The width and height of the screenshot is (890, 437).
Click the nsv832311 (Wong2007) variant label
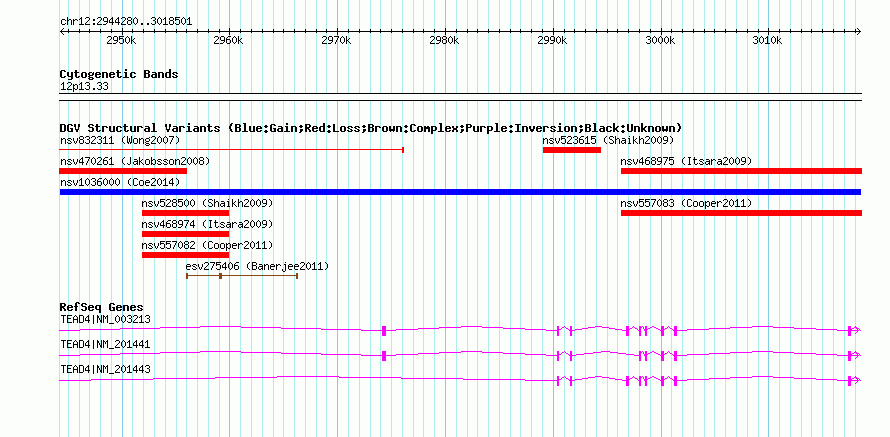(120, 140)
